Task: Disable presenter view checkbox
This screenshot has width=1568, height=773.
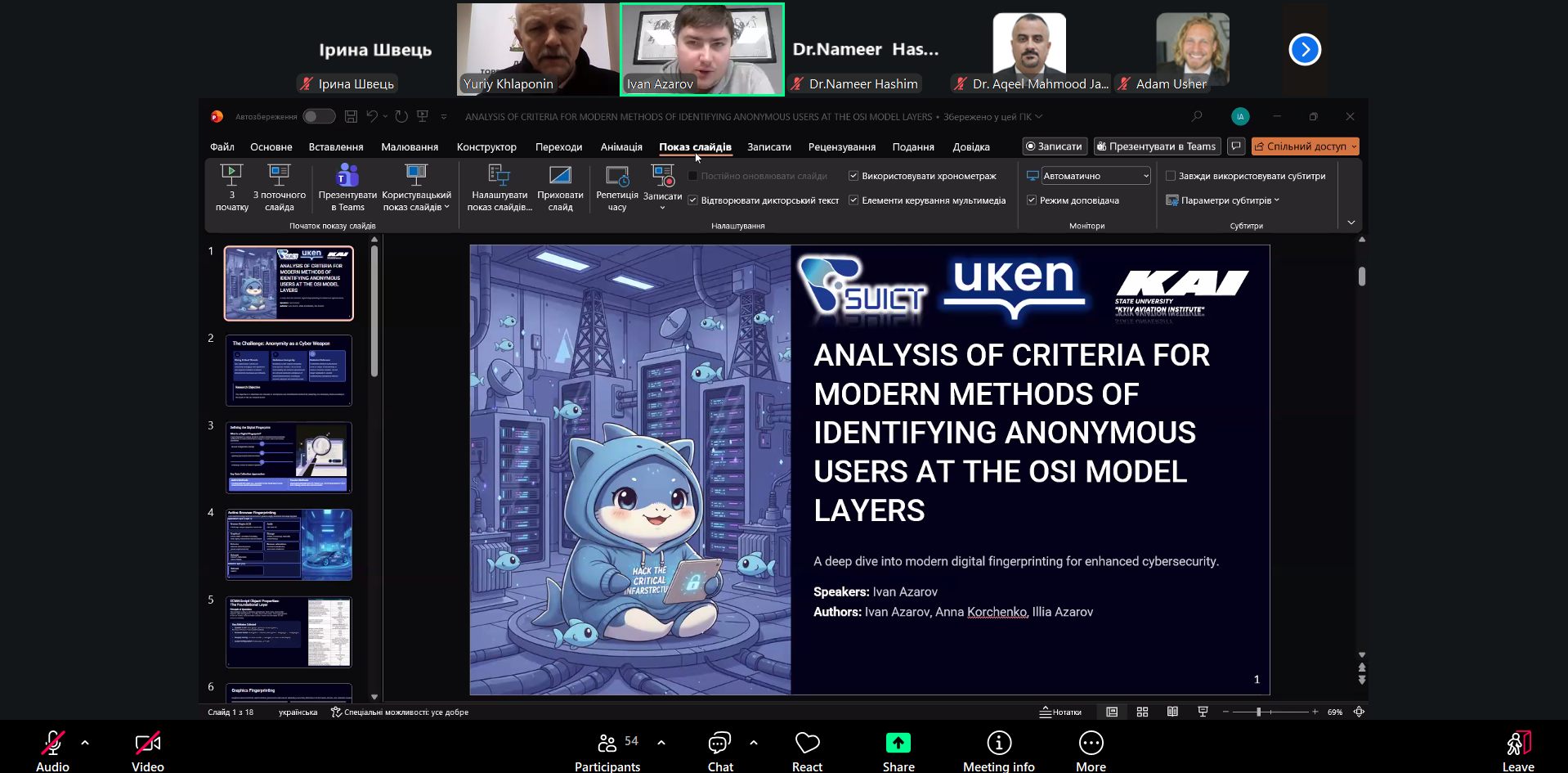Action: coord(1032,200)
